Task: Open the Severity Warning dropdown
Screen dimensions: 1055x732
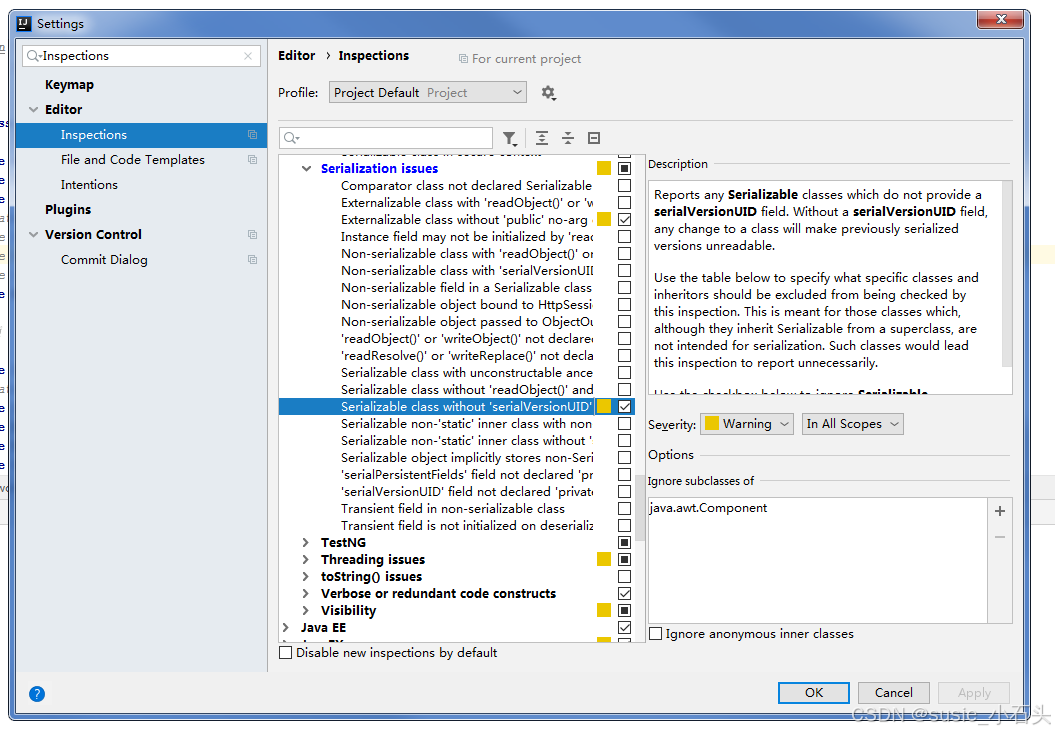Action: click(x=746, y=423)
